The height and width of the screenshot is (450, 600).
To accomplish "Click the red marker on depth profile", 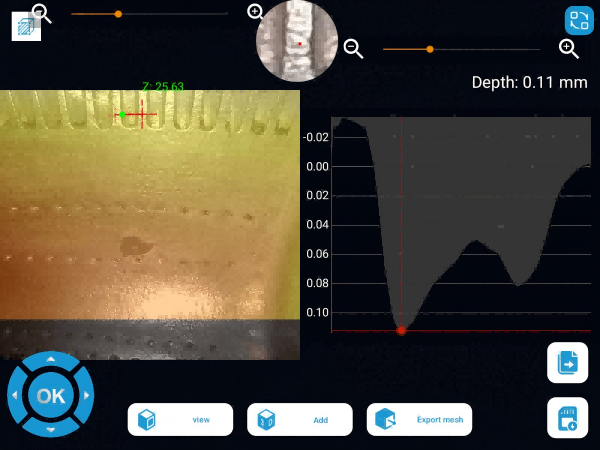I will (x=401, y=330).
